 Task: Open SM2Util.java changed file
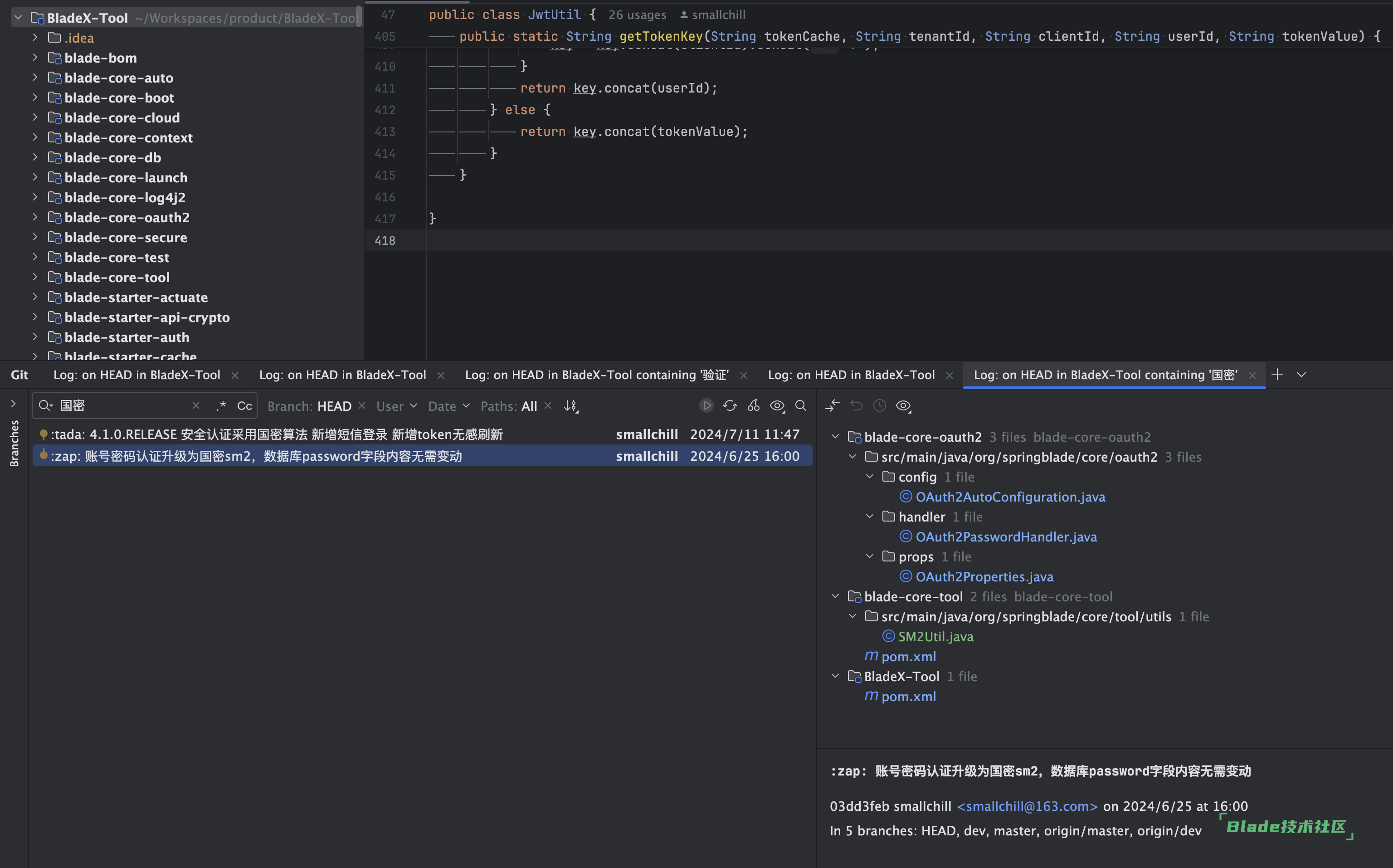coord(935,637)
